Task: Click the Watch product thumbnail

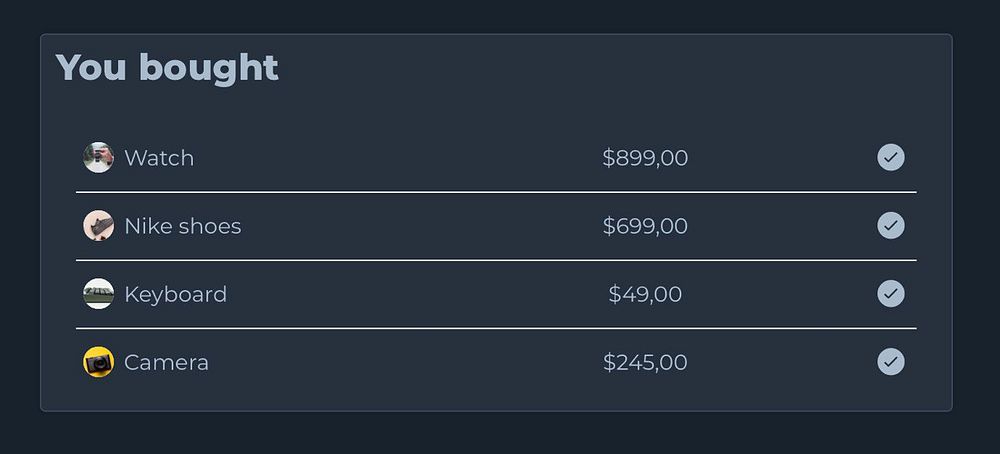Action: click(x=98, y=158)
